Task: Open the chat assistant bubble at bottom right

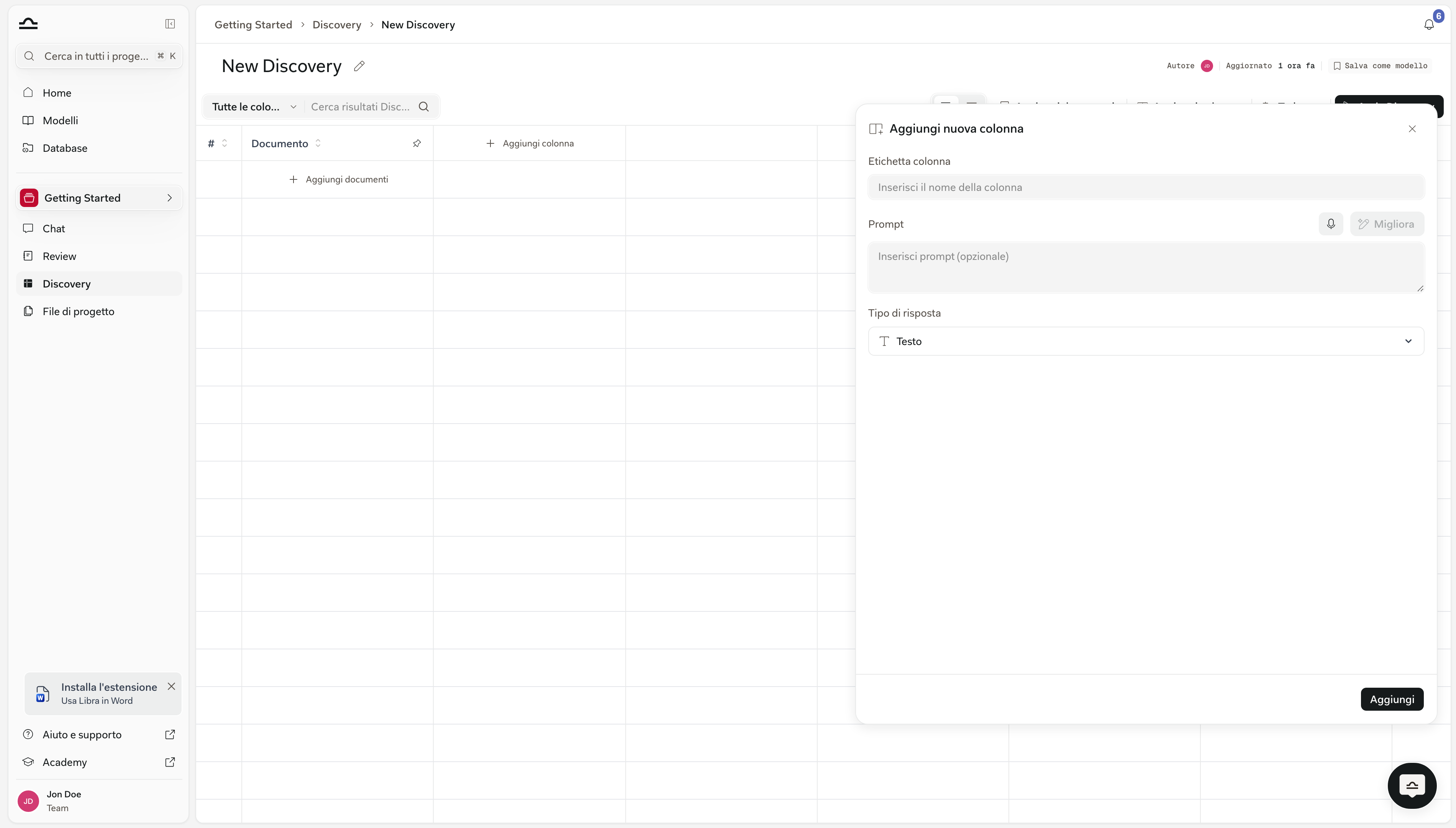Action: point(1412,786)
